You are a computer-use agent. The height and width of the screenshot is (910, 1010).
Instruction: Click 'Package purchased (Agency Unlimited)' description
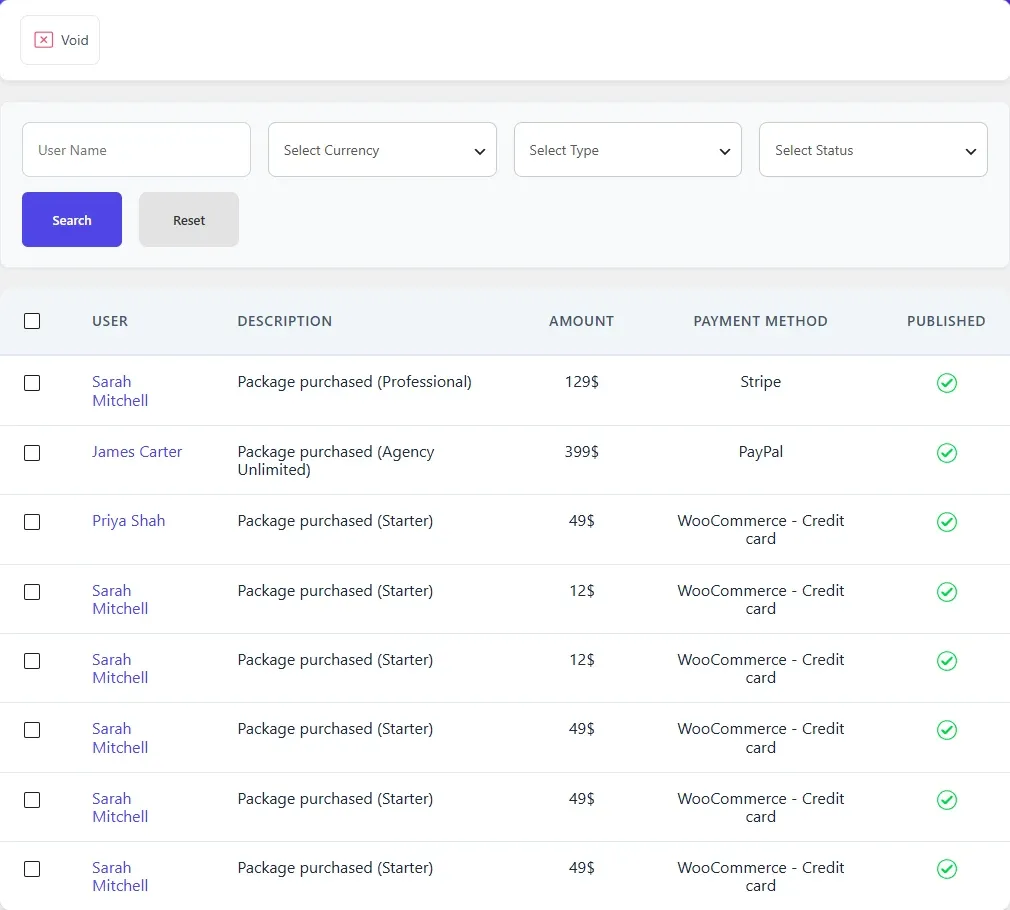click(x=336, y=460)
